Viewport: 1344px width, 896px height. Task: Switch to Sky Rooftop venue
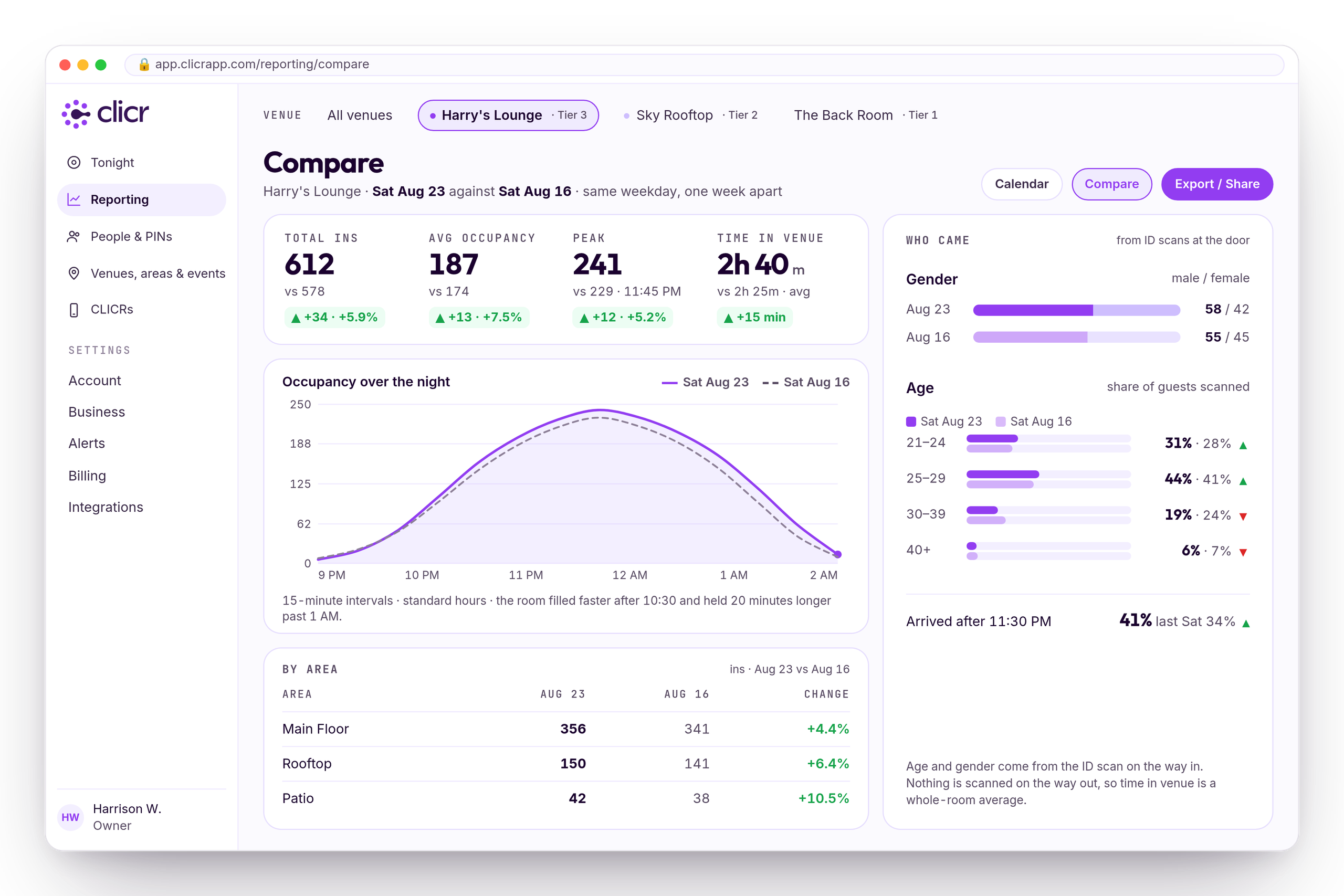(691, 115)
